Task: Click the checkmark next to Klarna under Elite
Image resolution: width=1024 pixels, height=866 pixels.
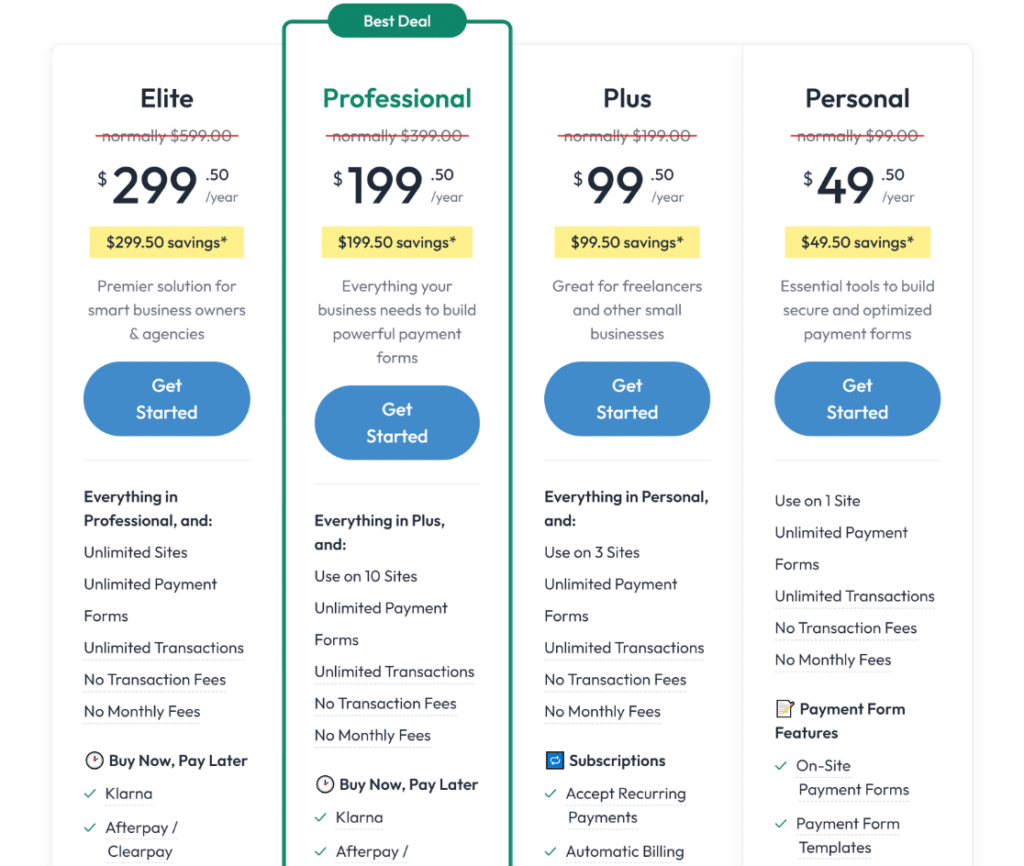Action: coord(88,794)
